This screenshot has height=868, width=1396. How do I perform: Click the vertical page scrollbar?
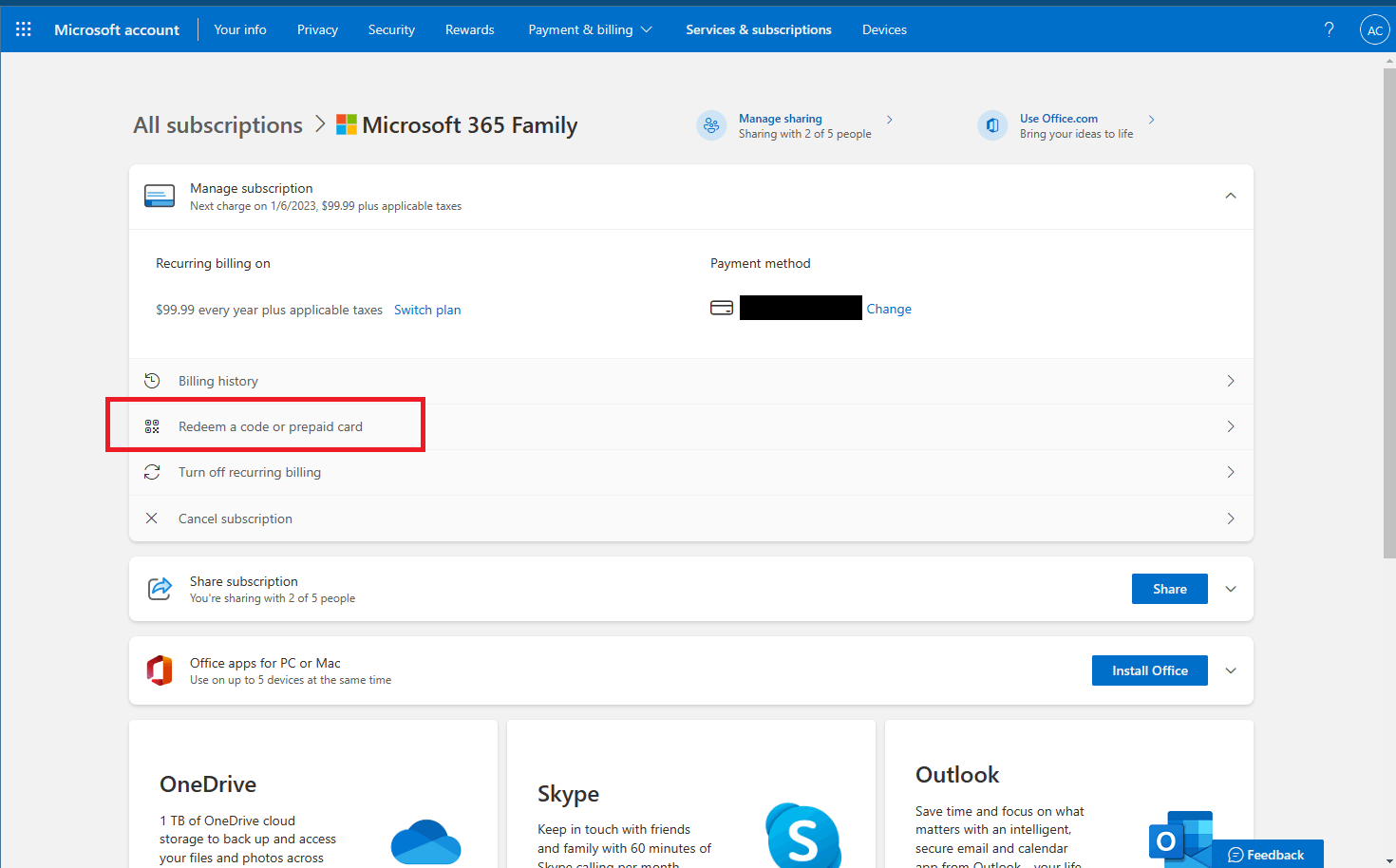click(1389, 313)
